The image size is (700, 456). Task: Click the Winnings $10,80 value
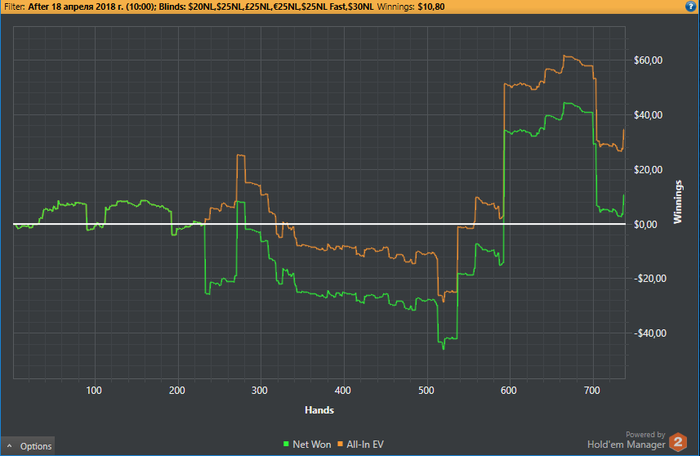point(431,7)
